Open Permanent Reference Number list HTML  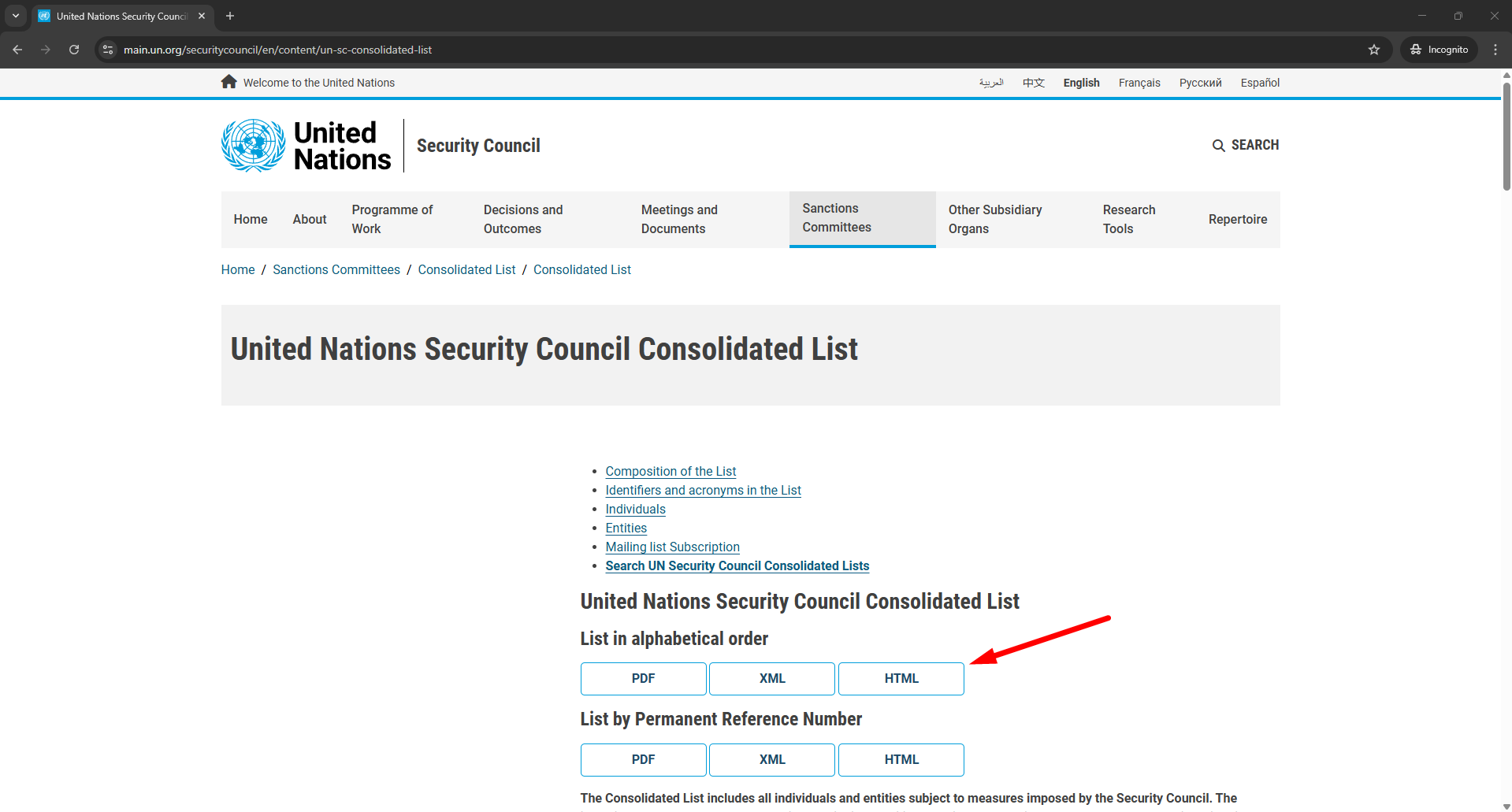(x=901, y=760)
